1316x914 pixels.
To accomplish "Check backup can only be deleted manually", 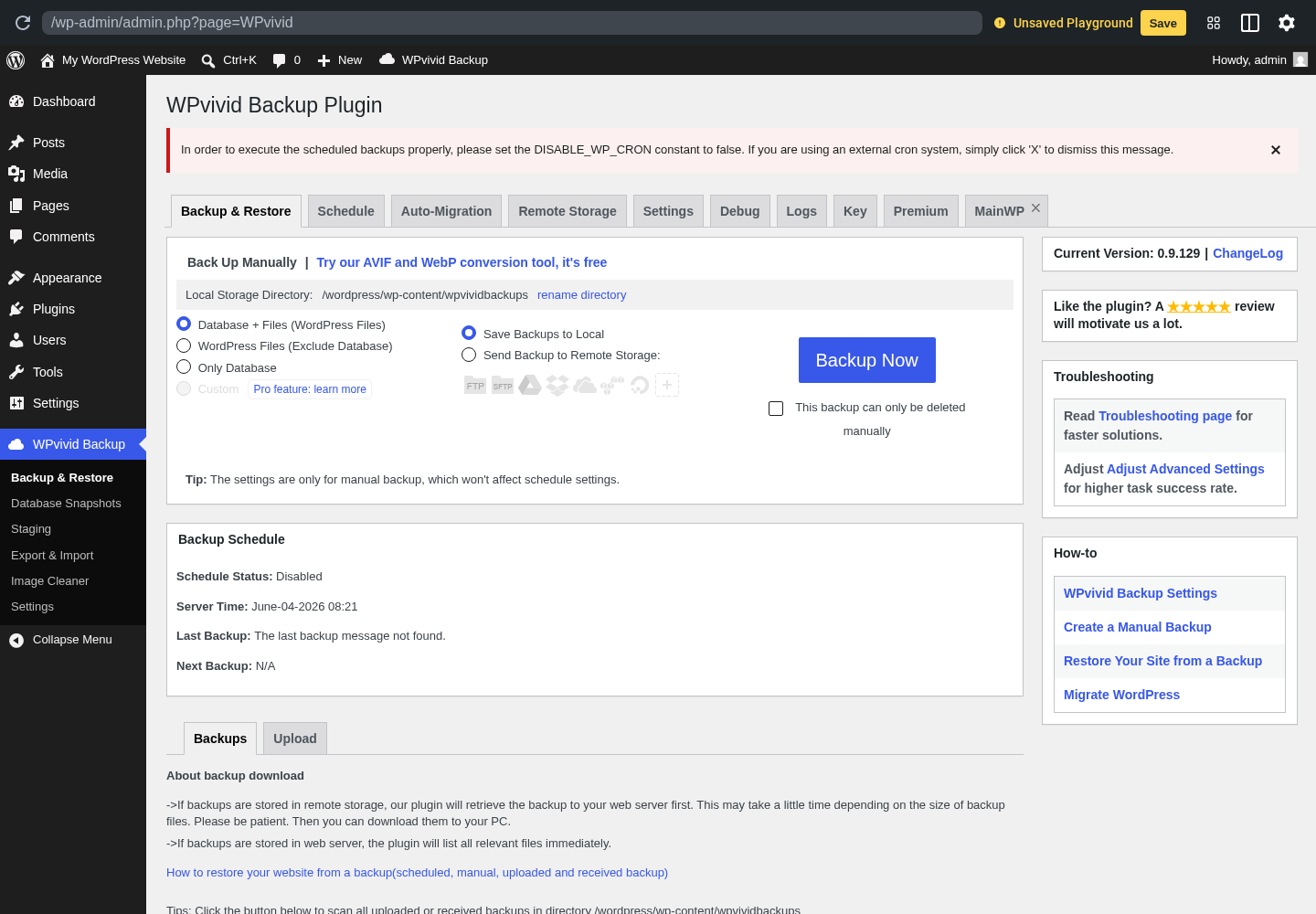I will [x=776, y=409].
